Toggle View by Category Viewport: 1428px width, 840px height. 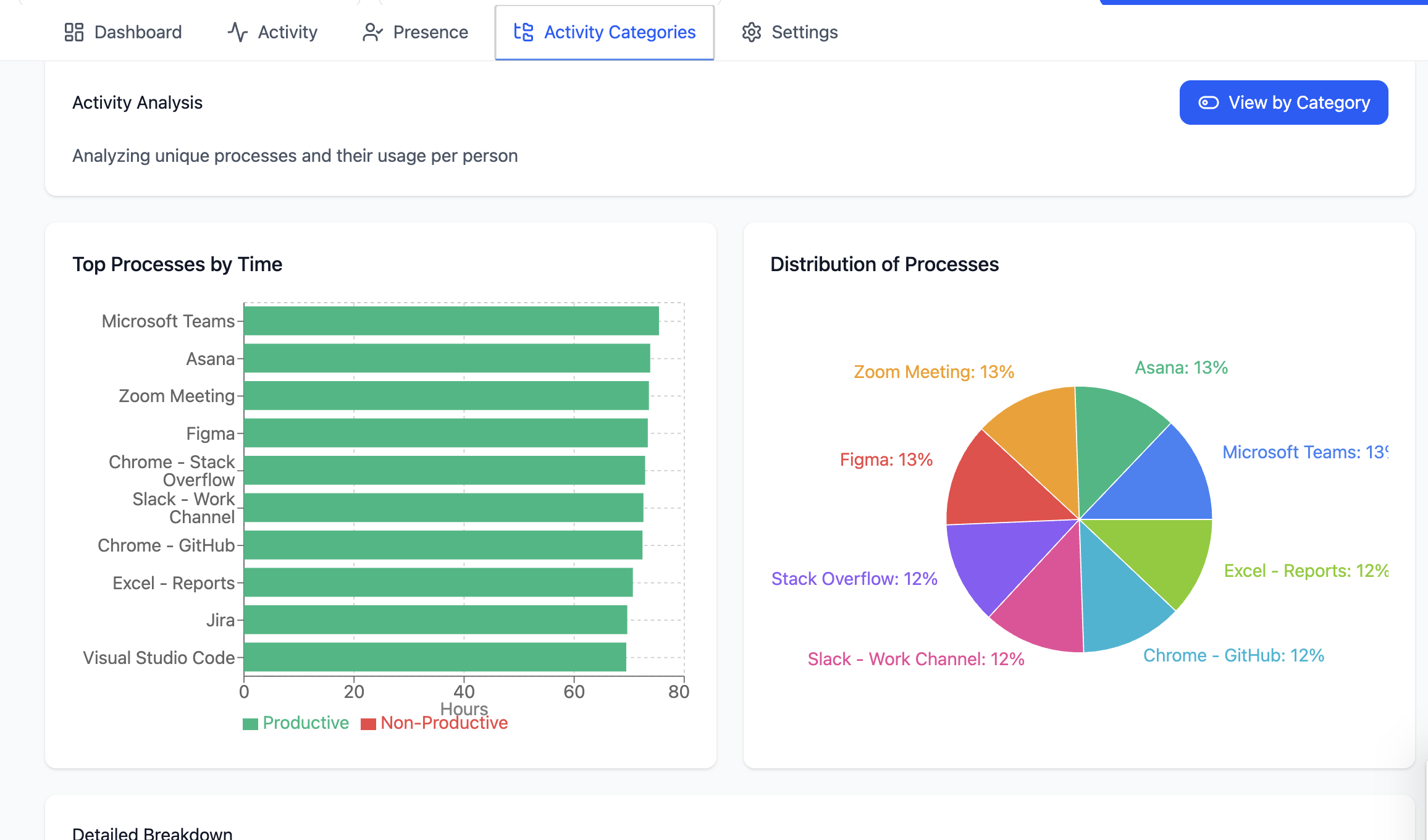(x=1283, y=102)
